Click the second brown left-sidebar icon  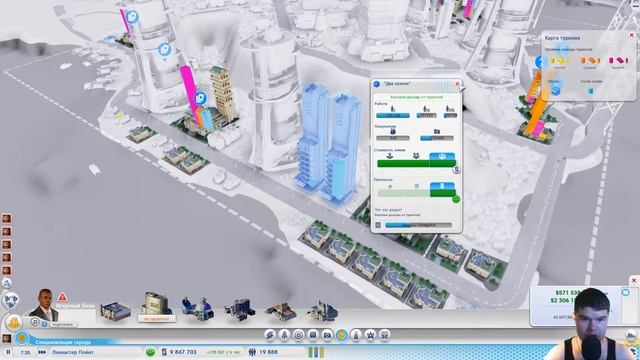click(7, 232)
